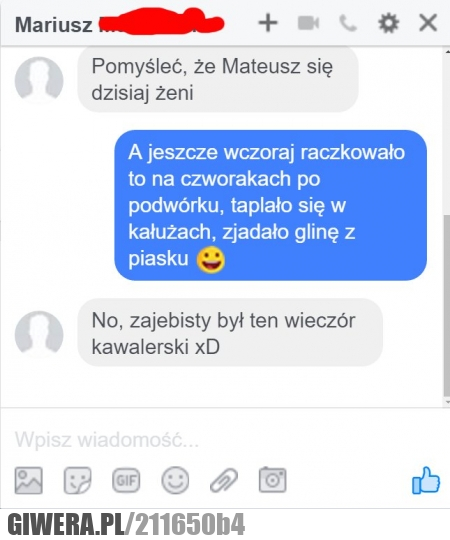Click the scrollbar down arrow
The height and width of the screenshot is (540, 450).
click(x=447, y=402)
